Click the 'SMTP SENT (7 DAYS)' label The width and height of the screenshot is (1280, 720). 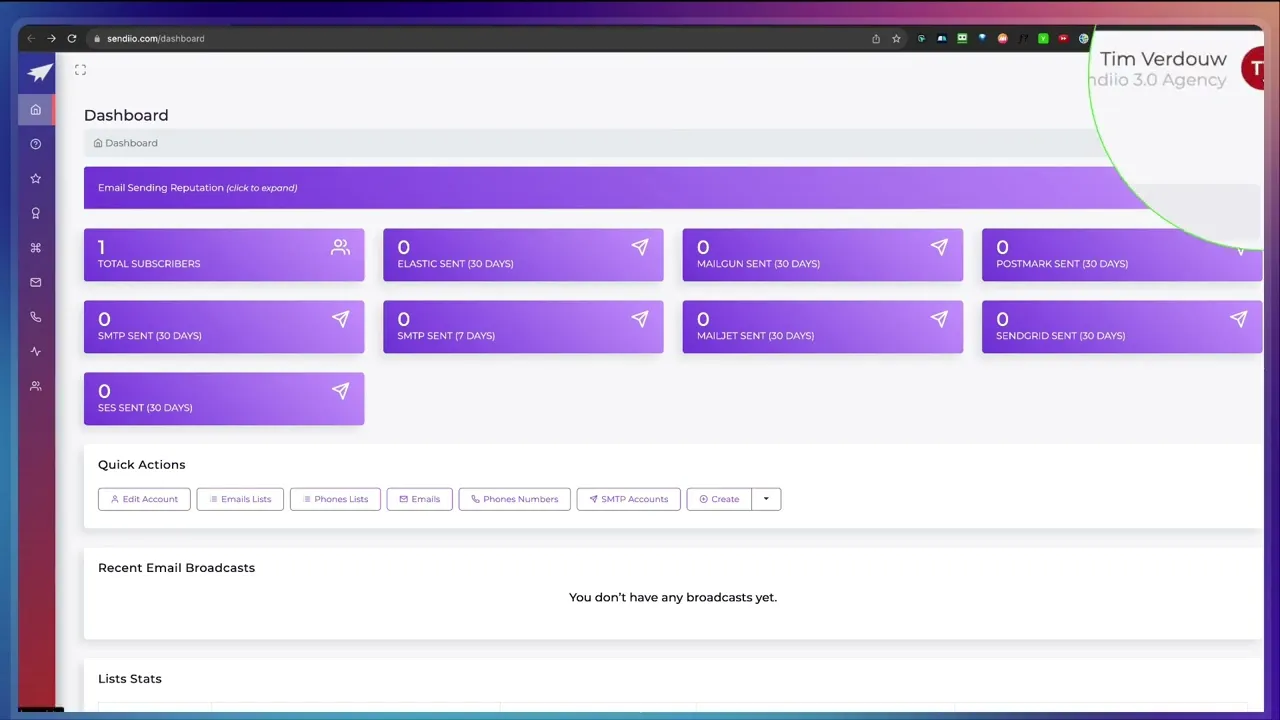(446, 336)
